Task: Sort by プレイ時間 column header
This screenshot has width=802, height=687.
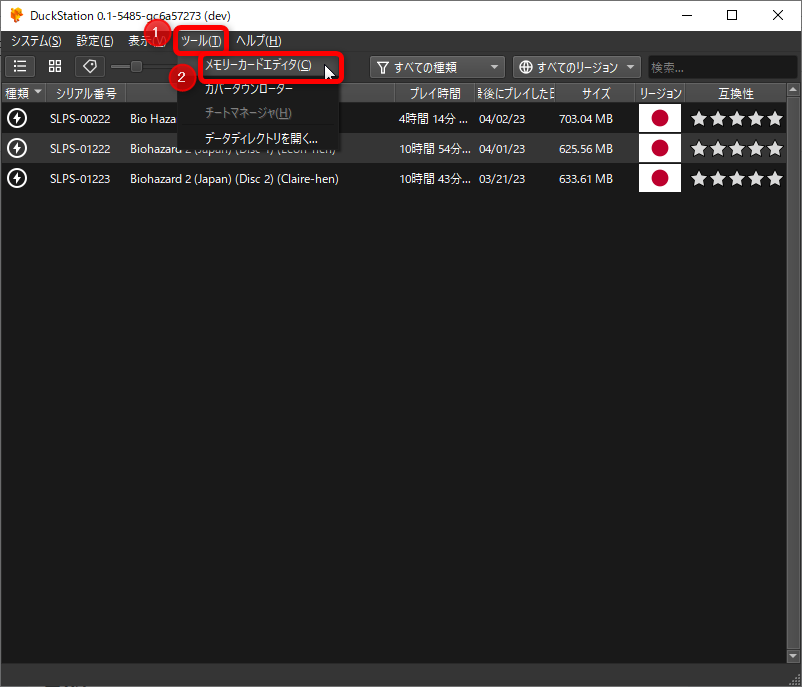Action: click(435, 93)
